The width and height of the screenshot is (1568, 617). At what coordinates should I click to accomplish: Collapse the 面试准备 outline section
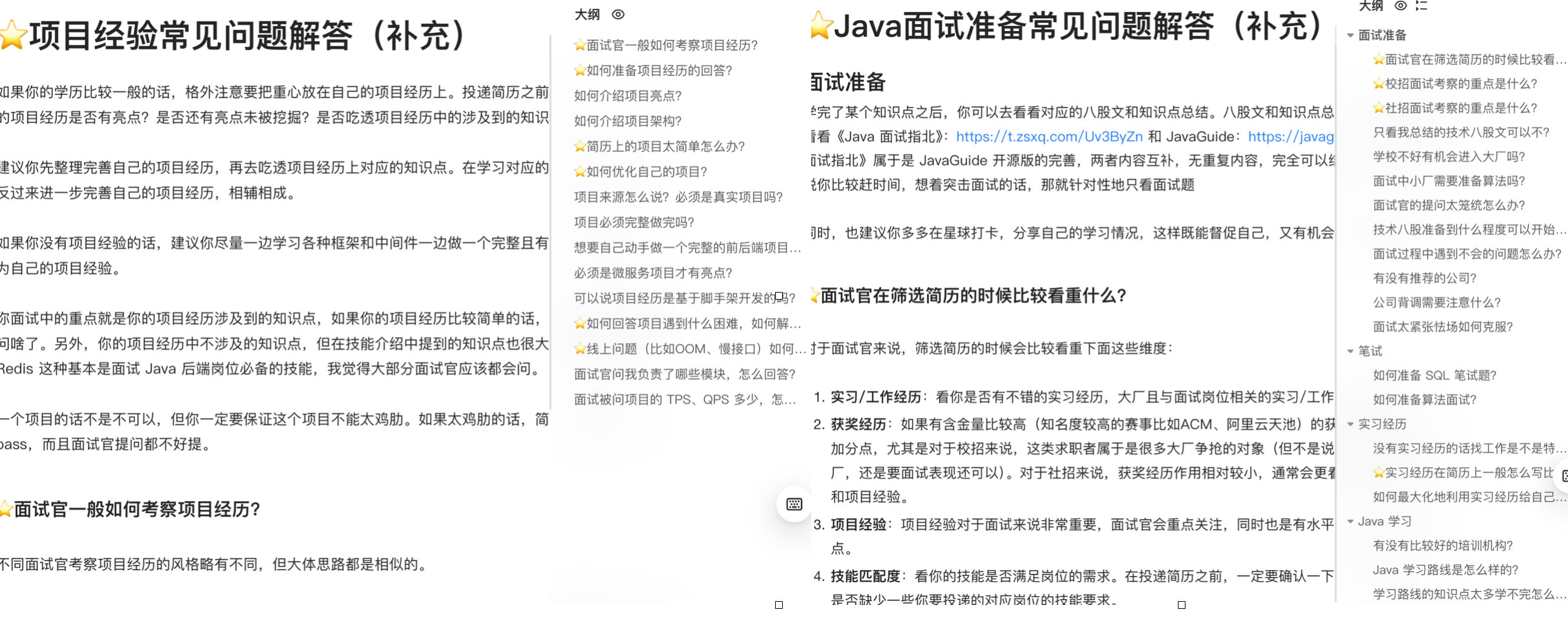coord(1350,35)
